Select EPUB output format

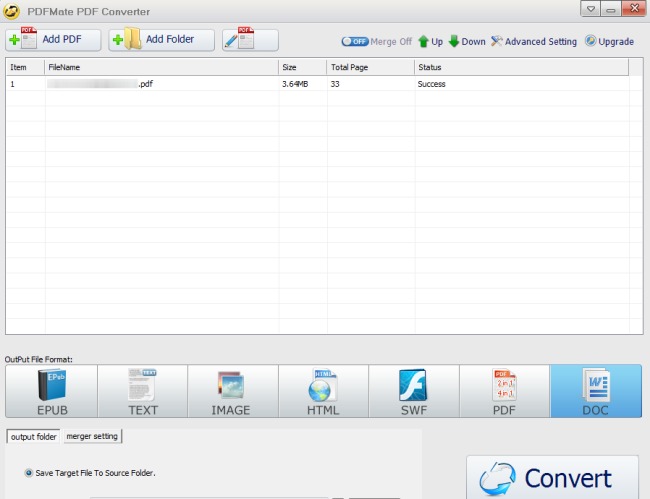(52, 391)
